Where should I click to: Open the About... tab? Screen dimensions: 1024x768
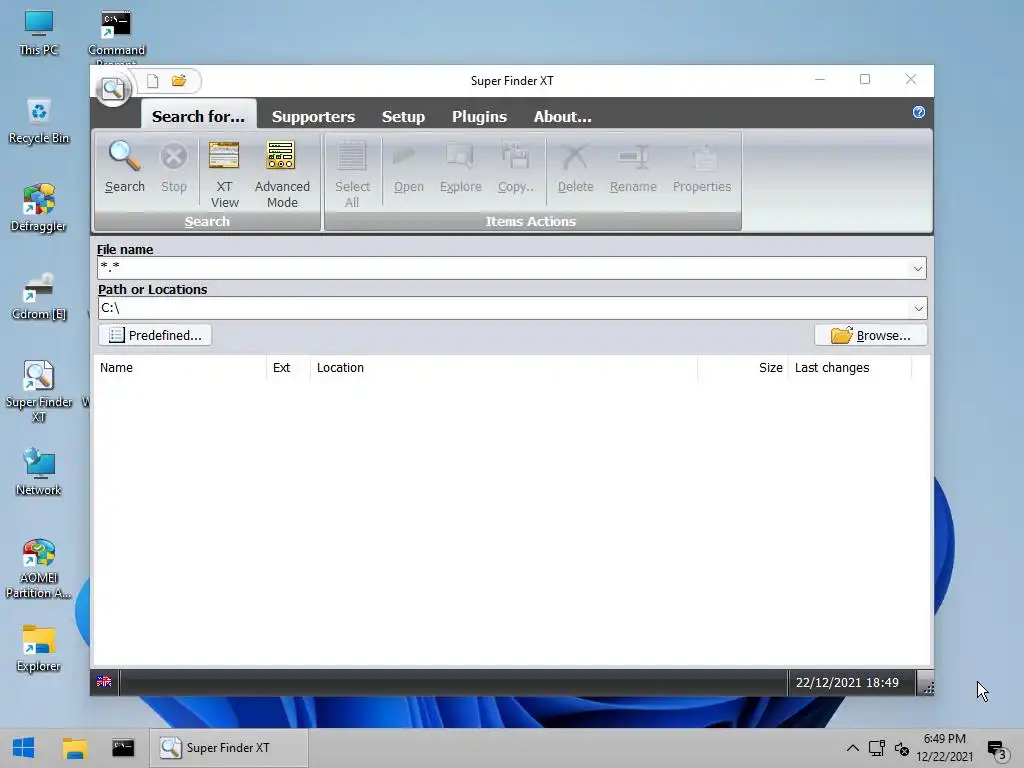coord(562,116)
